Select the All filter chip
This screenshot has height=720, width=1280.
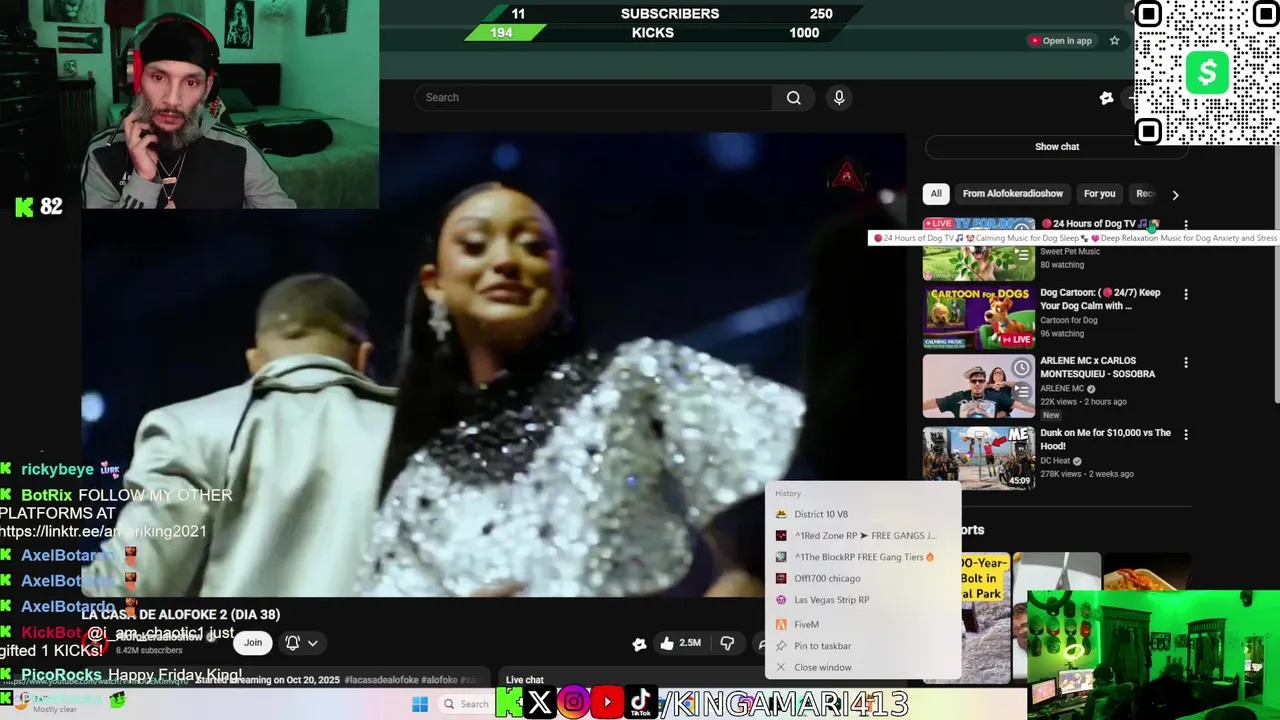pyautogui.click(x=936, y=193)
